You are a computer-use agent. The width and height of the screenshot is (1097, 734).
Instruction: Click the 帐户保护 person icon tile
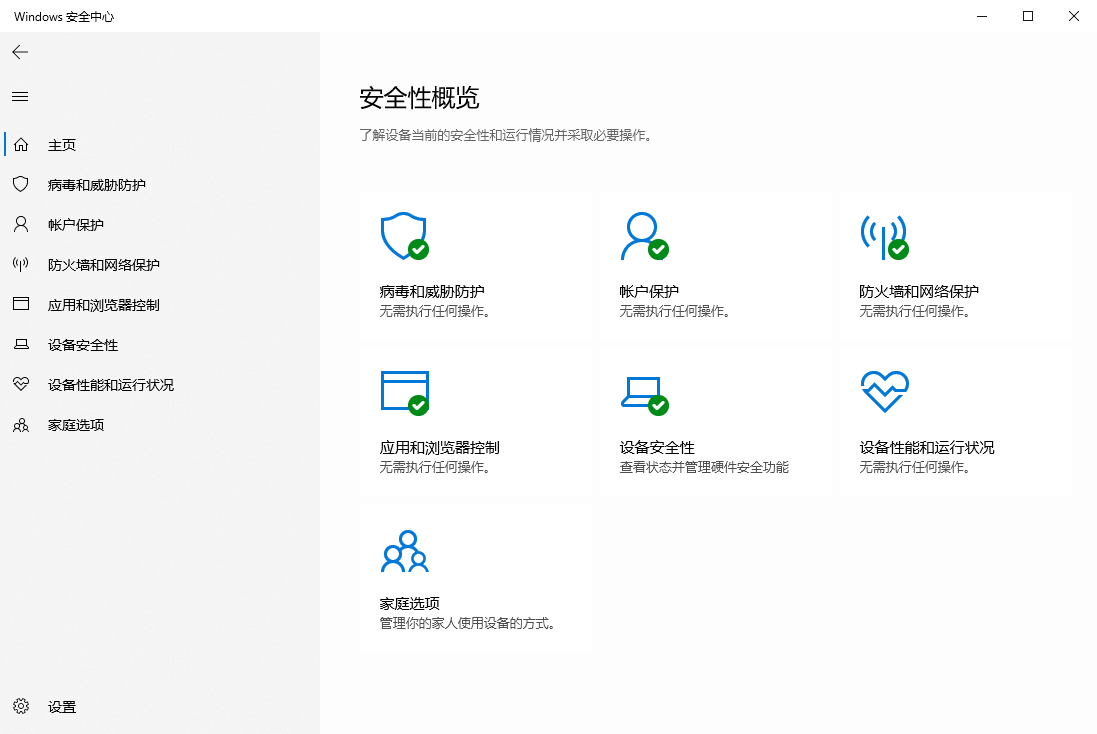(643, 236)
